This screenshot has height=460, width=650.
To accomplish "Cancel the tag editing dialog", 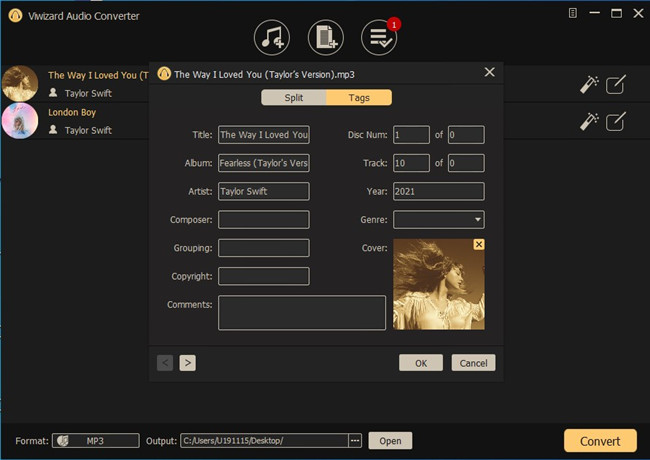I will coord(473,363).
